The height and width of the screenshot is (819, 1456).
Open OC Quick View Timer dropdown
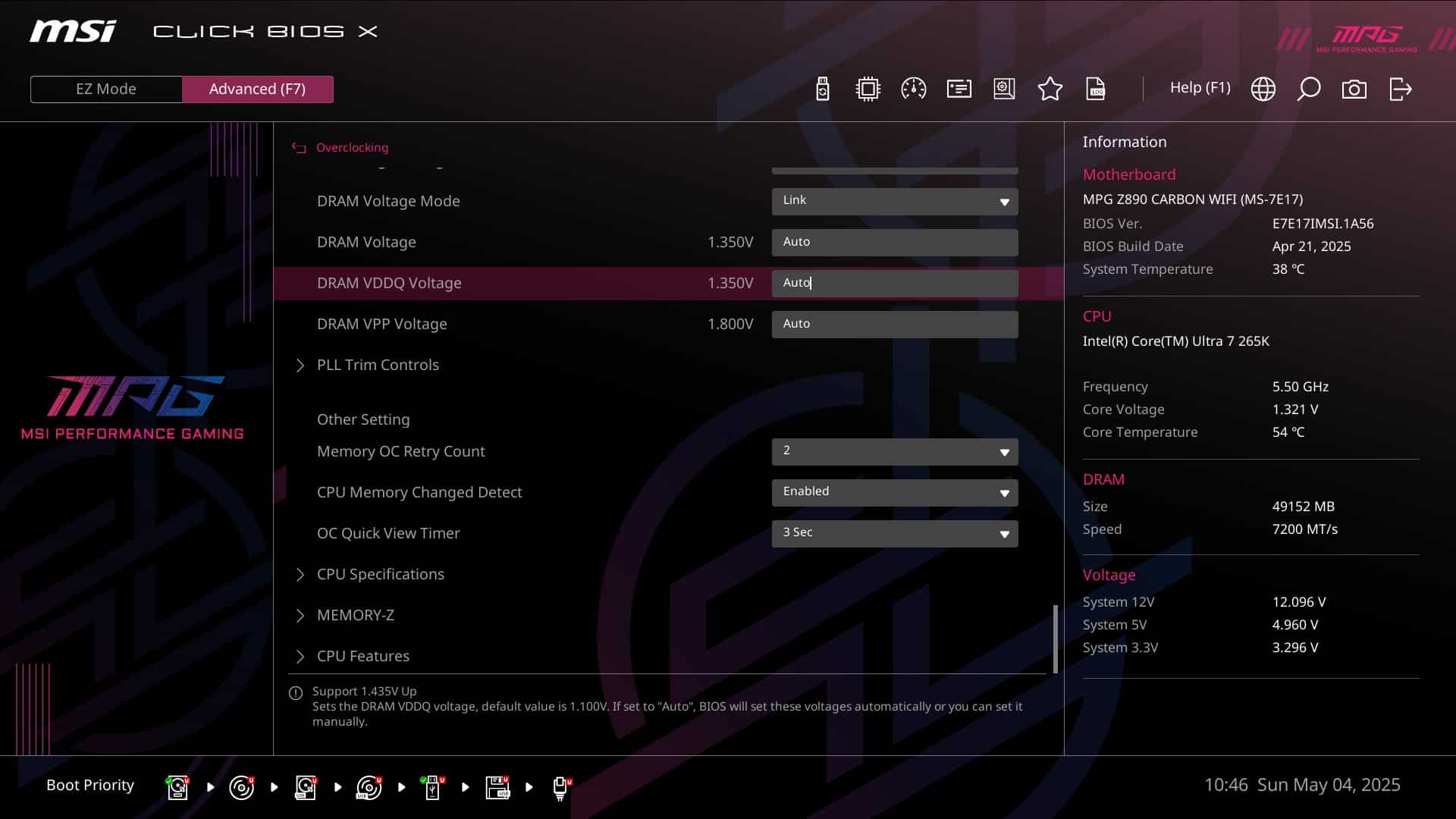coord(895,533)
